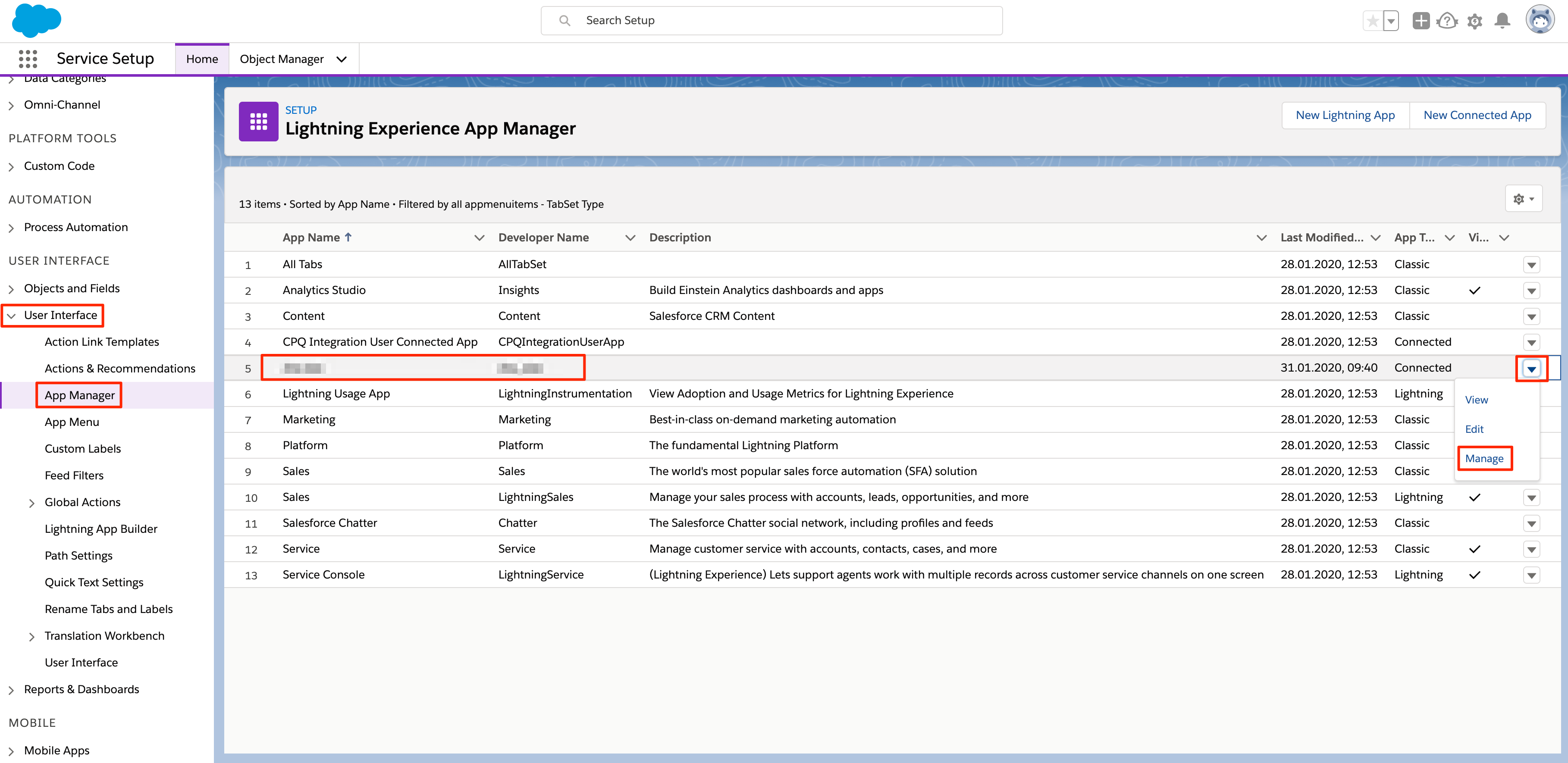1568x763 pixels.
Task: Click the SETUP breadcrumb link
Action: 301,110
